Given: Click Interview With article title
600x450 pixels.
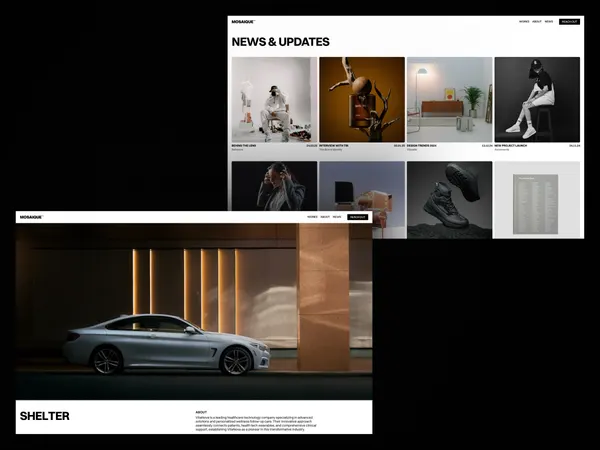Looking at the screenshot, I should (334, 146).
